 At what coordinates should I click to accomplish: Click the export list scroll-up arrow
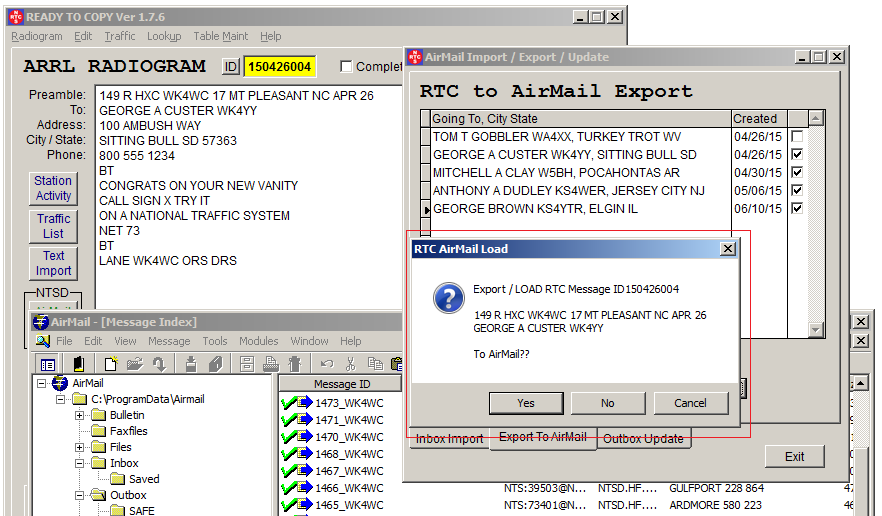pos(816,118)
